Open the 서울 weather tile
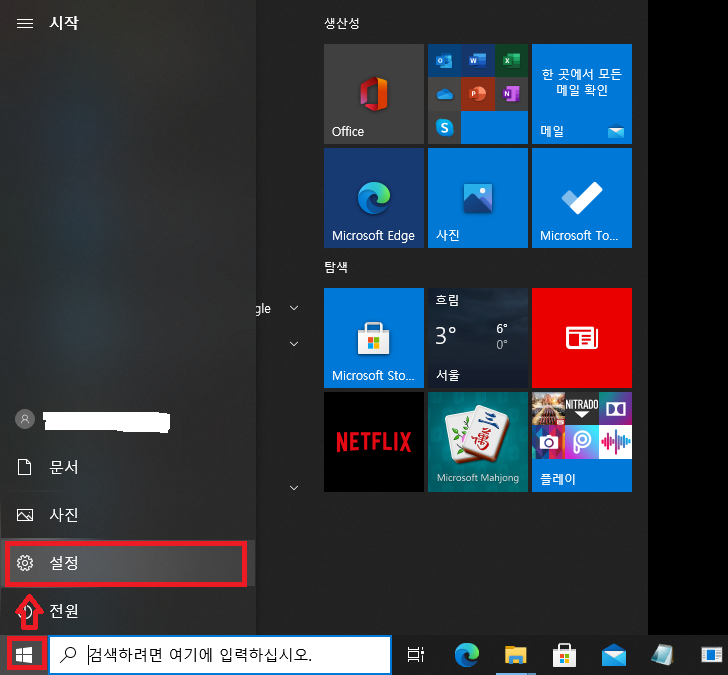728x675 pixels. [x=478, y=338]
